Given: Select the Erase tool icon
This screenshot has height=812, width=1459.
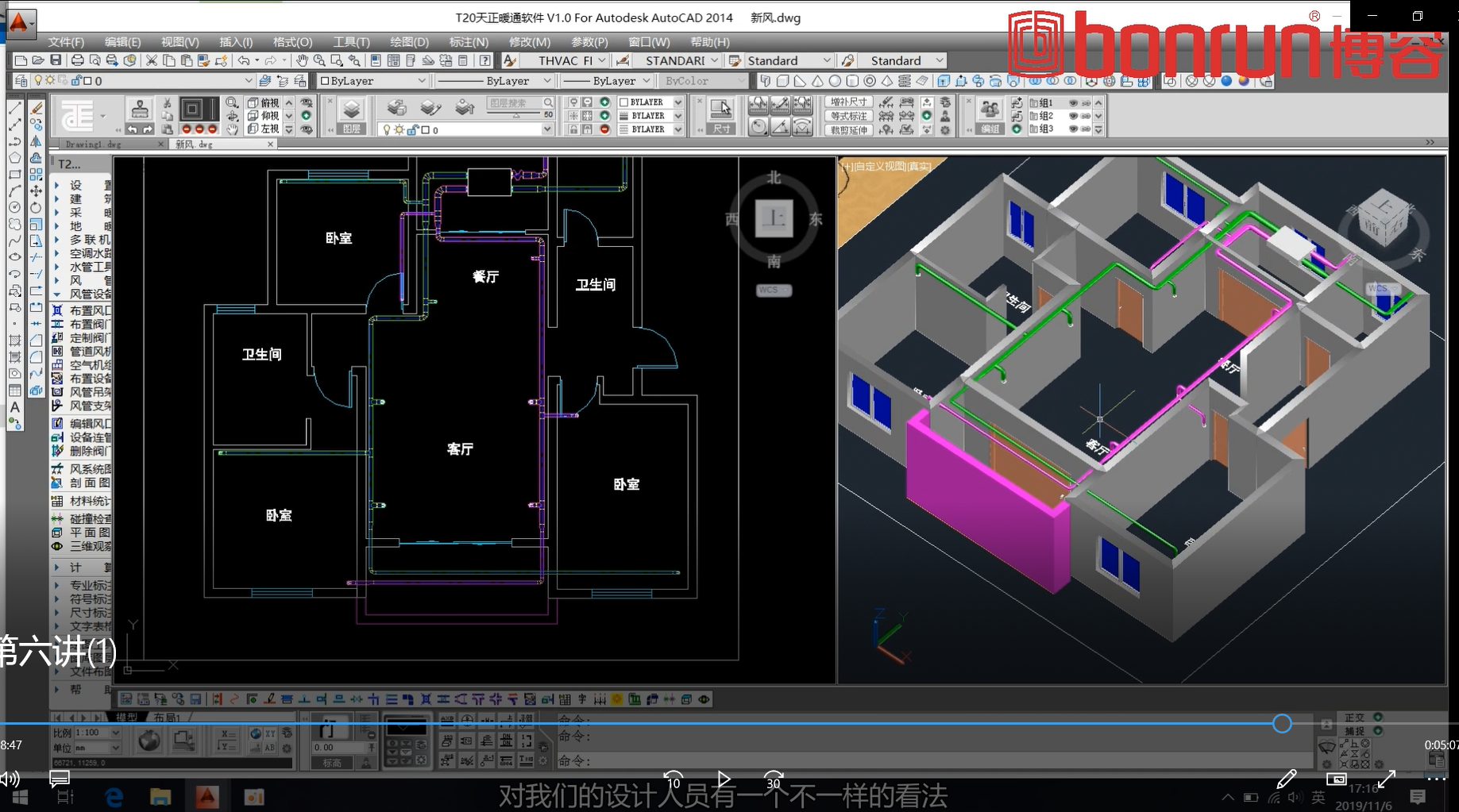Looking at the screenshot, I should pyautogui.click(x=36, y=107).
